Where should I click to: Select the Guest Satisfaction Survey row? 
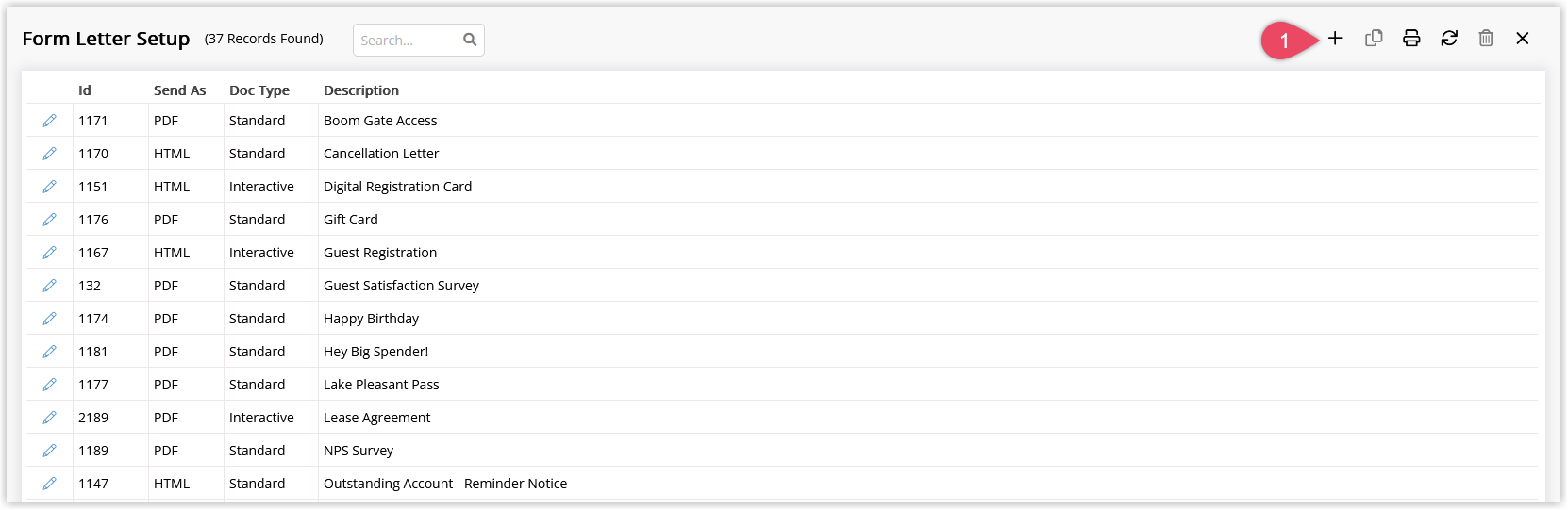tap(783, 286)
